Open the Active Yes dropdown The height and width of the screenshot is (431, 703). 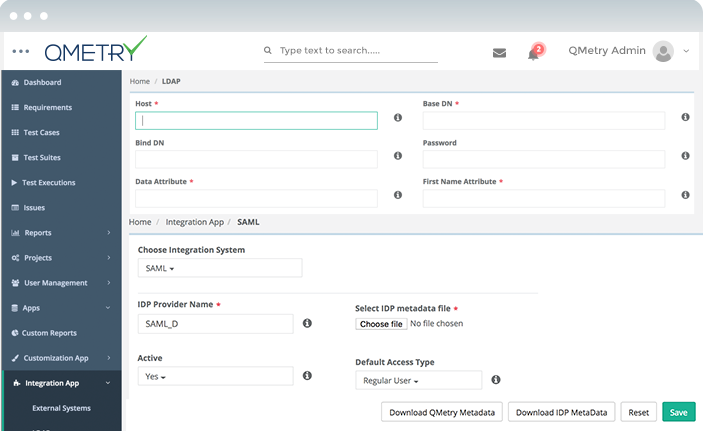215,376
